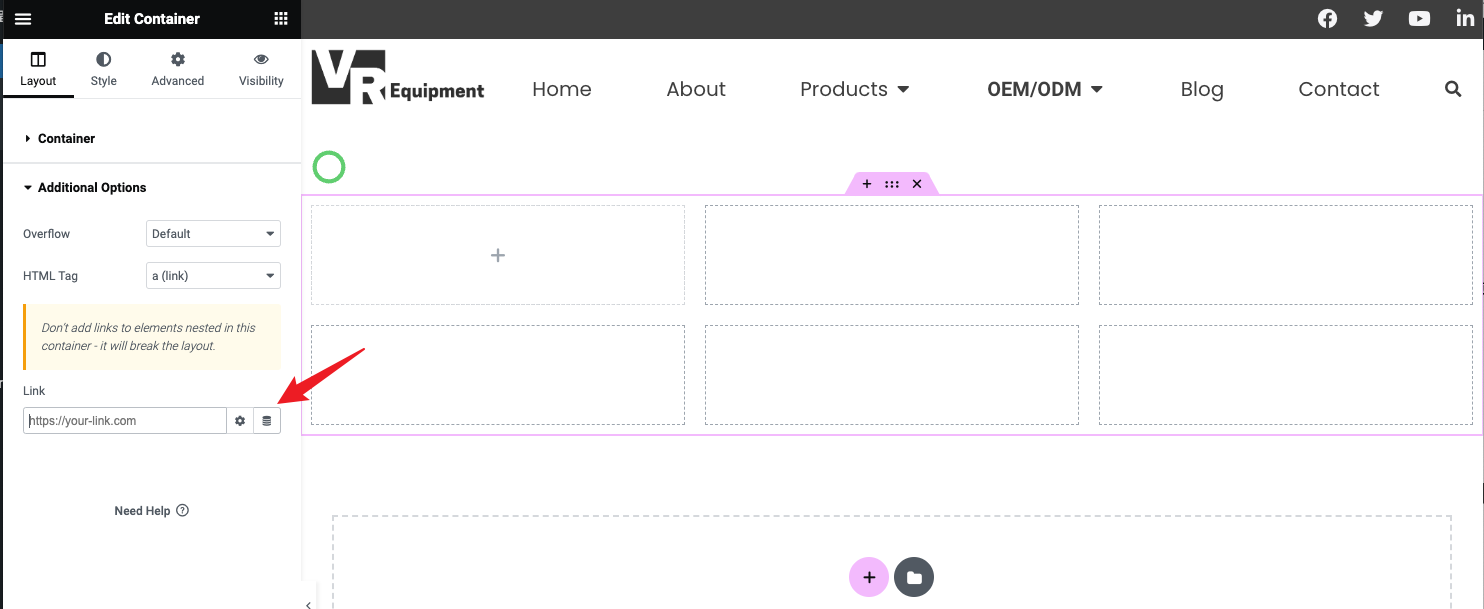Viewport: 1484px width, 609px height.
Task: Click the add container plus handle
Action: pyautogui.click(x=866, y=184)
